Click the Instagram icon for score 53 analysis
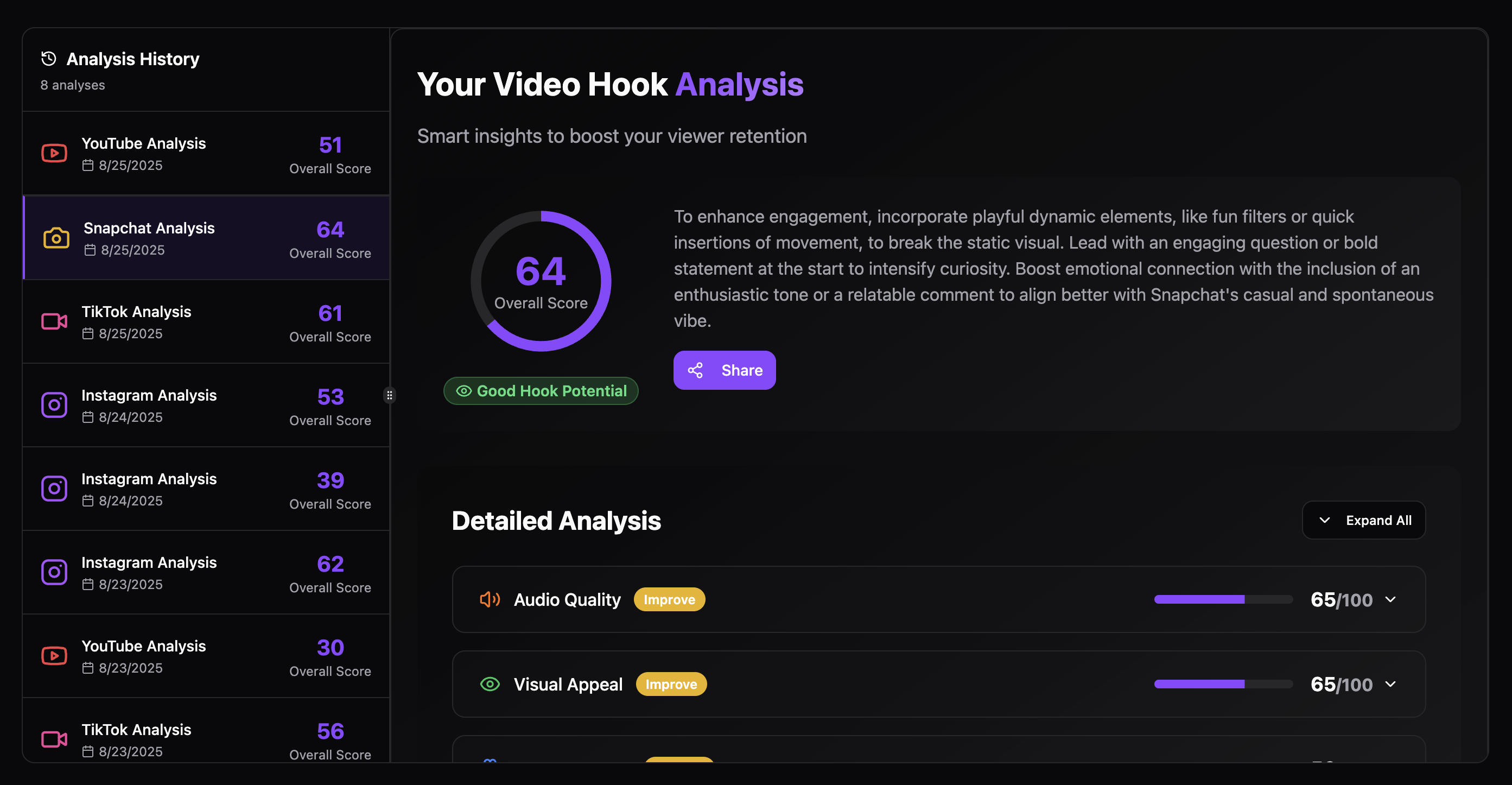Viewport: 1512px width, 785px height. coord(54,405)
